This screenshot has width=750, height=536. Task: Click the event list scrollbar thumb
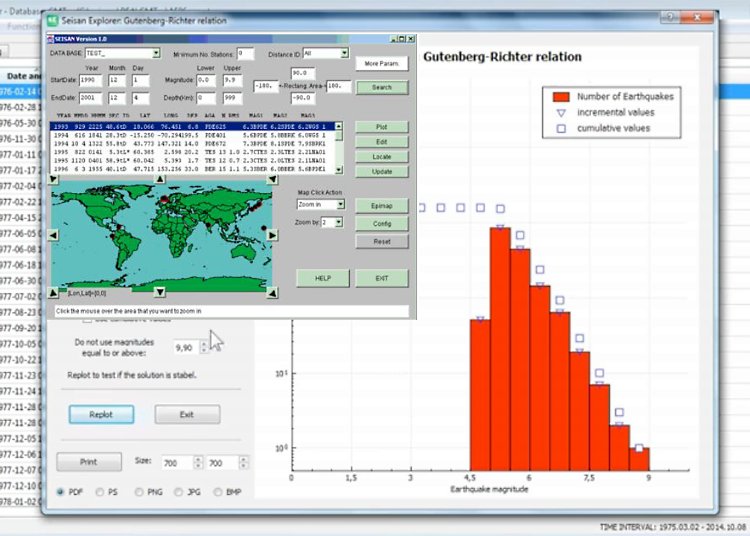[x=339, y=136]
